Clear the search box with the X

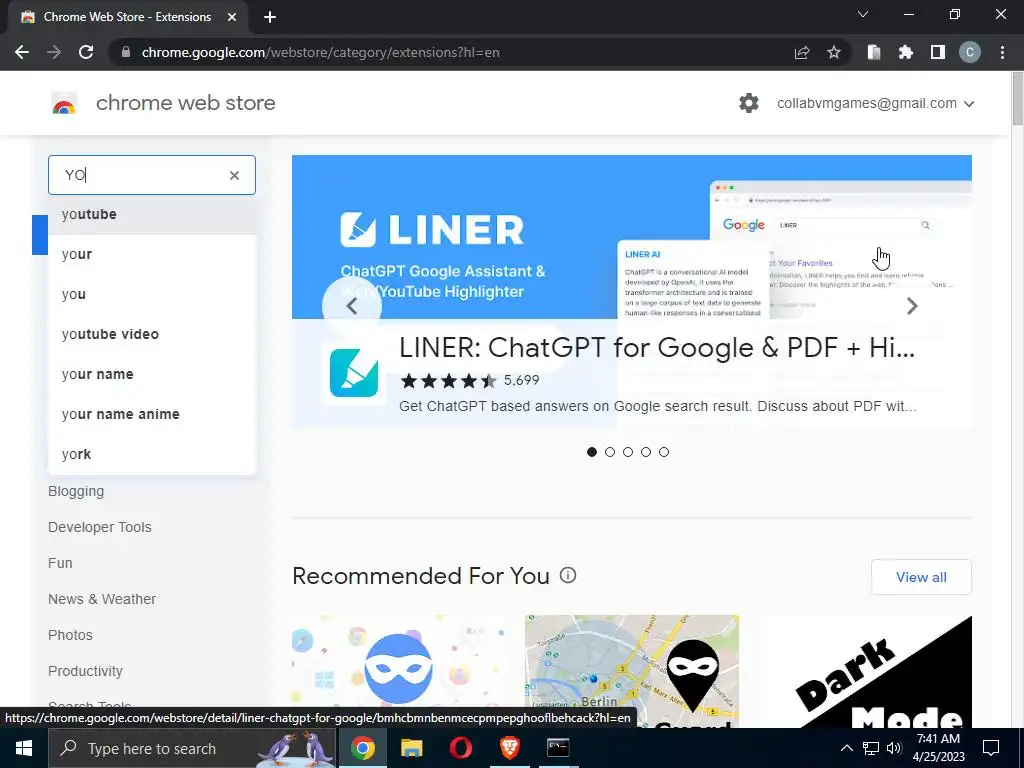(x=234, y=175)
